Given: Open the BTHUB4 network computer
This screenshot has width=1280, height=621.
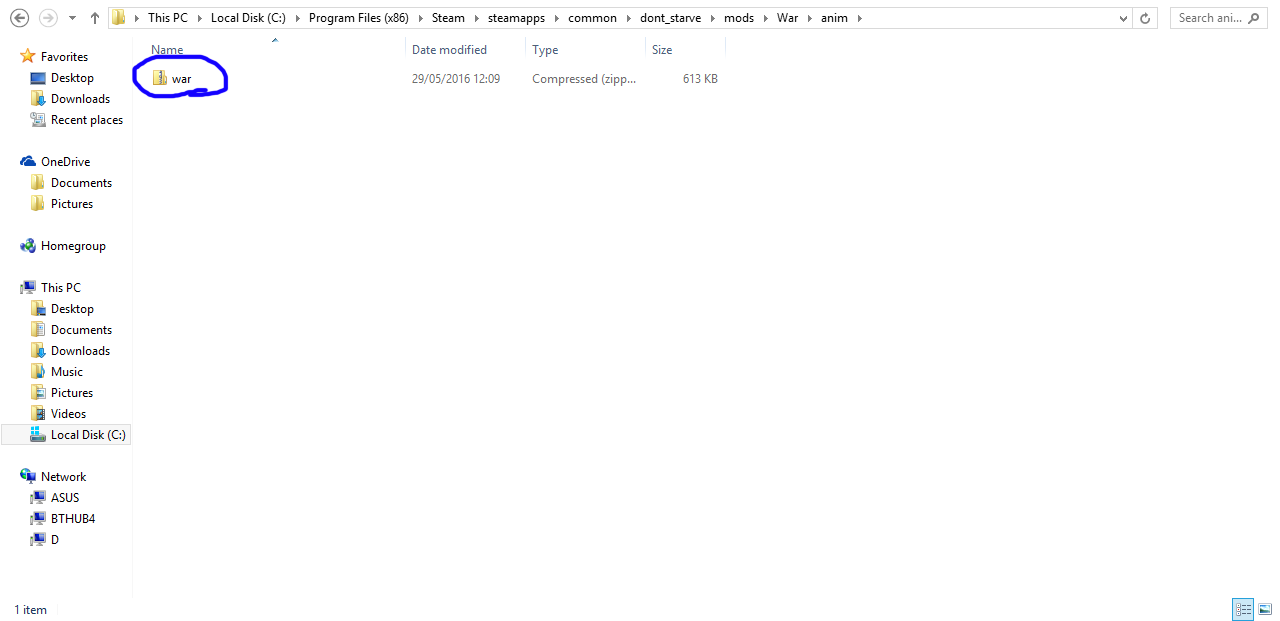Looking at the screenshot, I should pos(73,519).
